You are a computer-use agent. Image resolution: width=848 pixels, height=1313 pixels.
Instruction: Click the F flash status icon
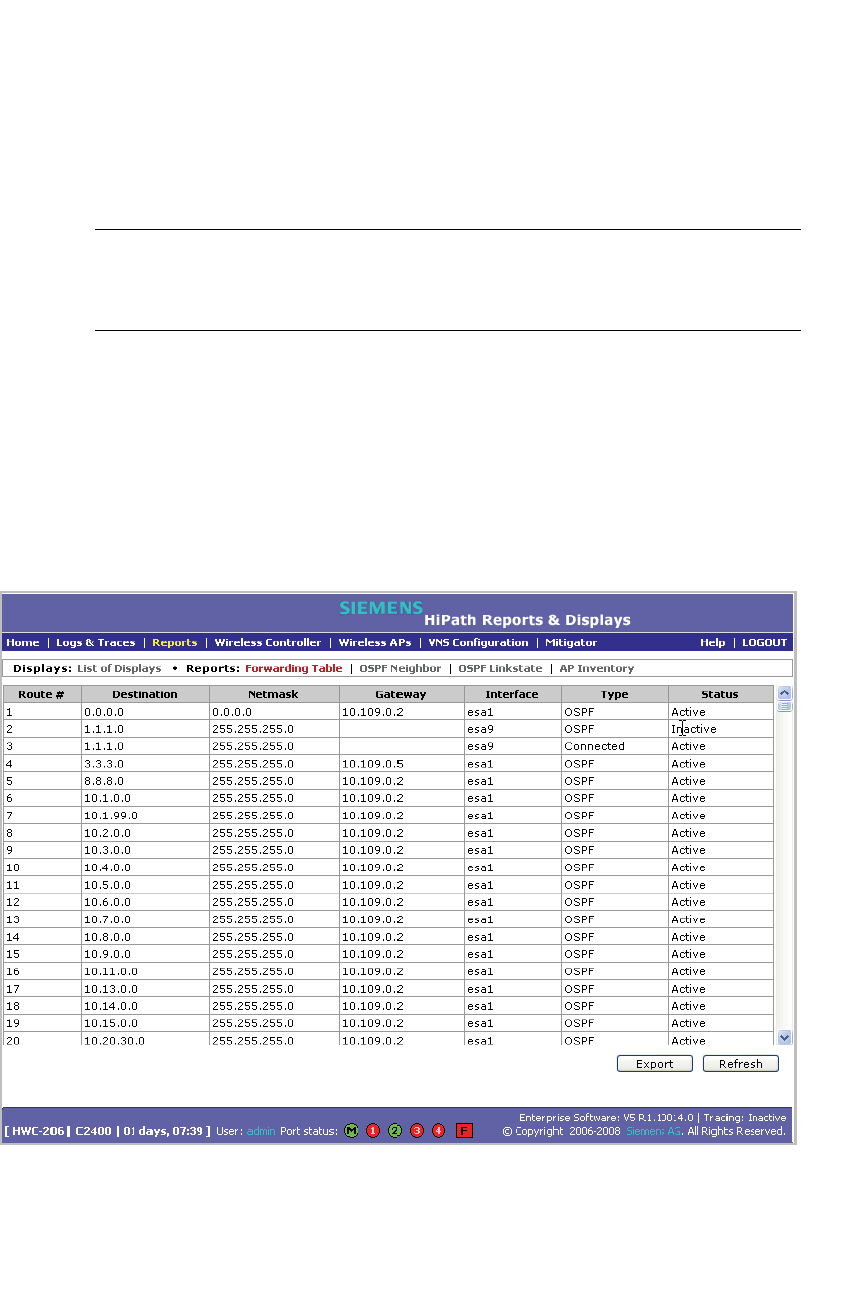(464, 1131)
